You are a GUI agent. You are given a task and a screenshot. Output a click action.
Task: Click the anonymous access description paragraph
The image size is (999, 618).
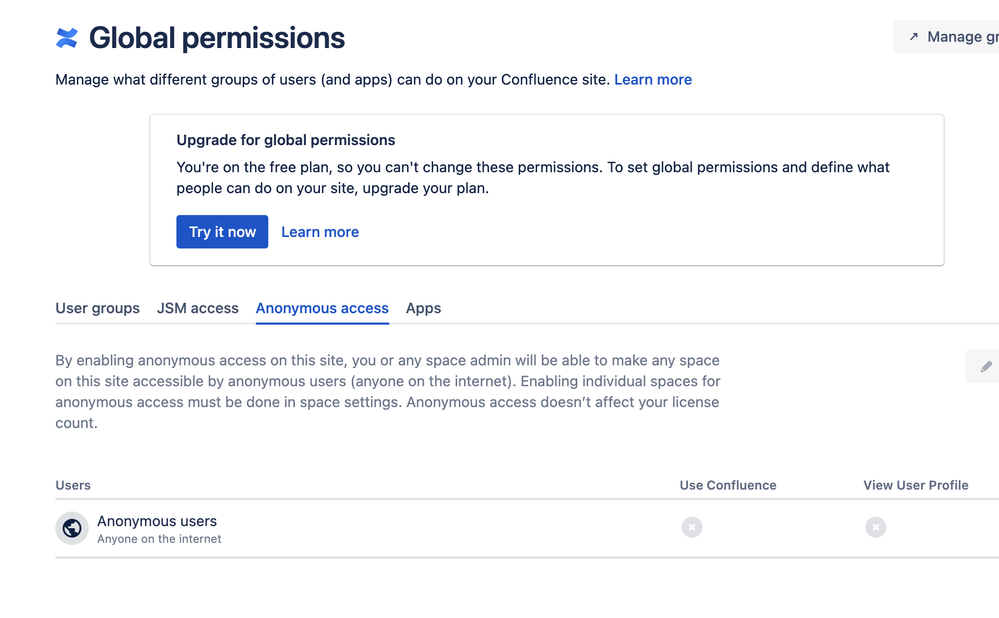point(388,391)
